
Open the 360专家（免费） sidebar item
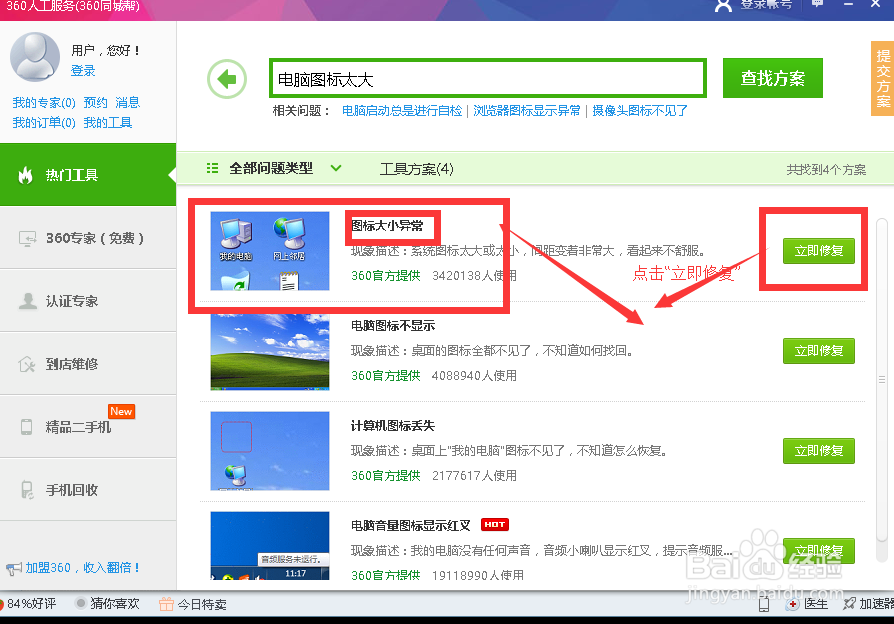[88, 238]
